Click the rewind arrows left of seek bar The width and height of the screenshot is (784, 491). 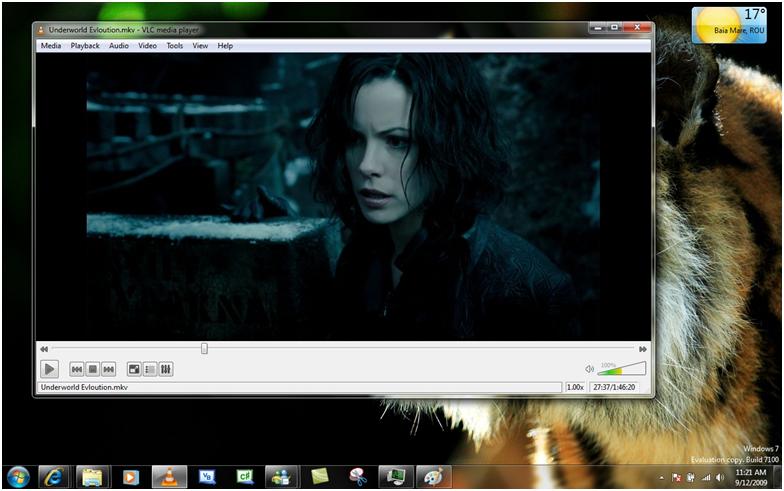pyautogui.click(x=44, y=349)
